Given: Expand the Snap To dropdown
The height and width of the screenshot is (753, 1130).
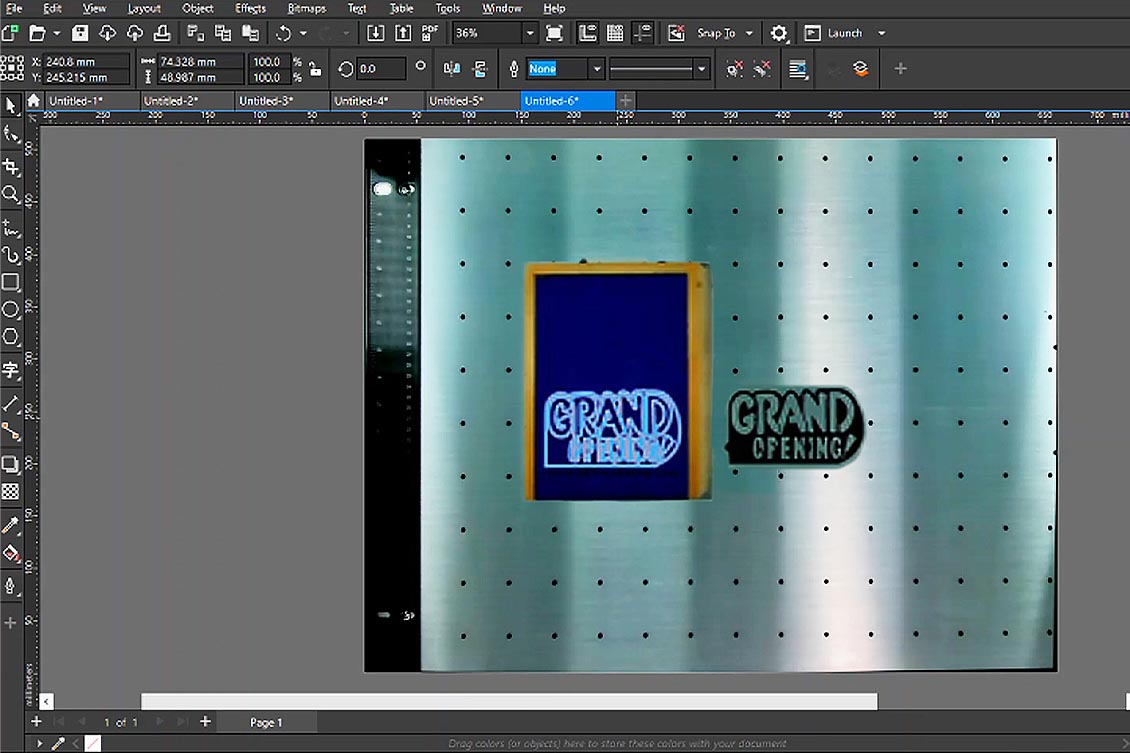Looking at the screenshot, I should click(x=749, y=33).
